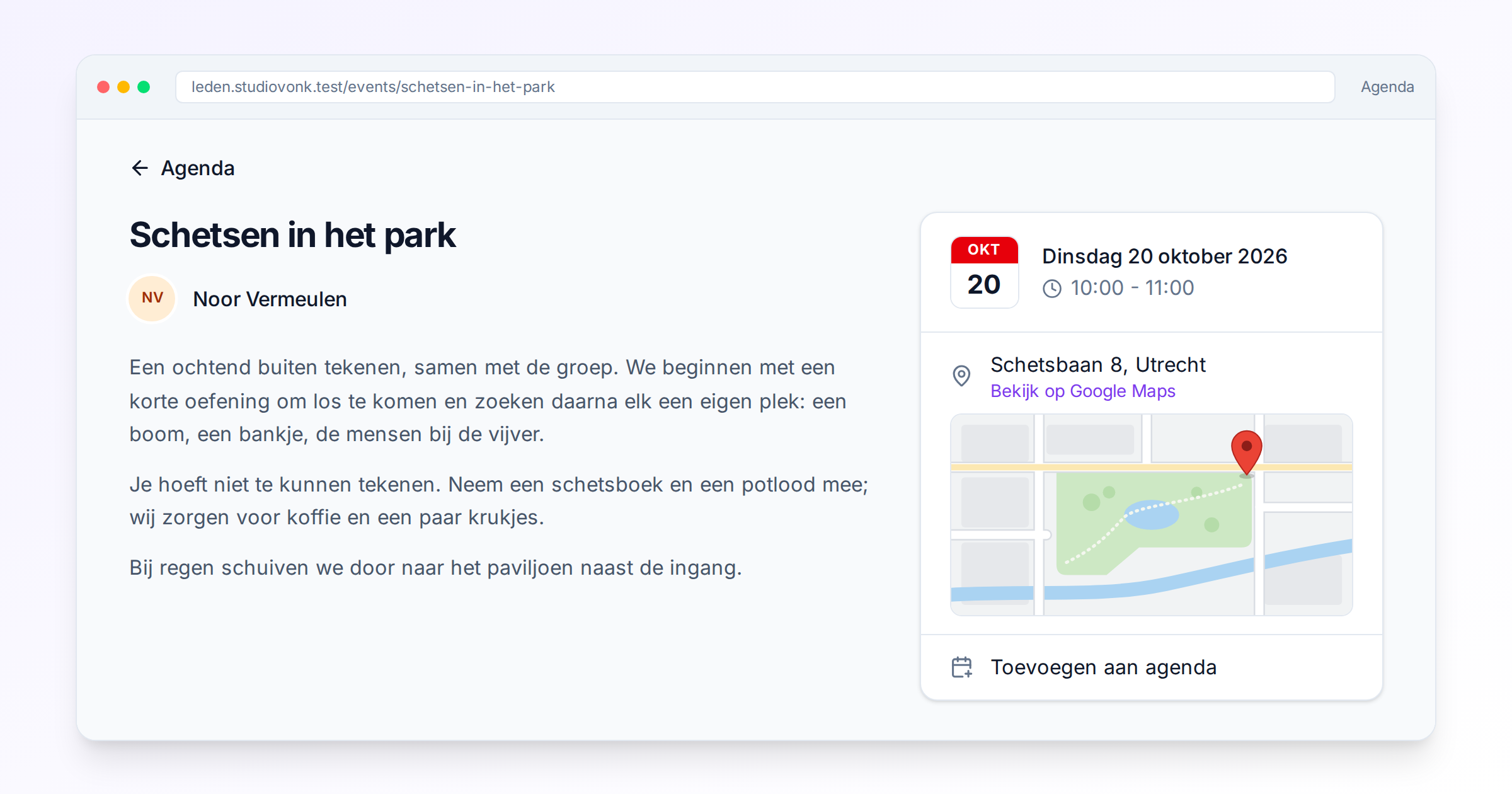The image size is (1512, 794).
Task: Click the location pin icon beside Schetsbaan 8
Action: click(x=961, y=376)
